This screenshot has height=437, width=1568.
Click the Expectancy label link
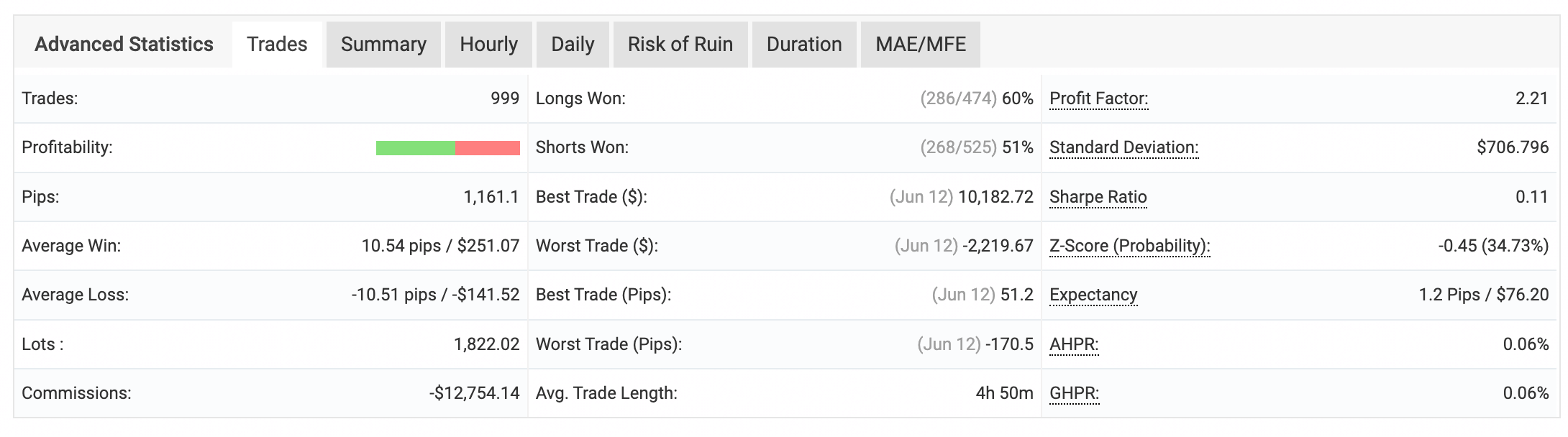1093,295
